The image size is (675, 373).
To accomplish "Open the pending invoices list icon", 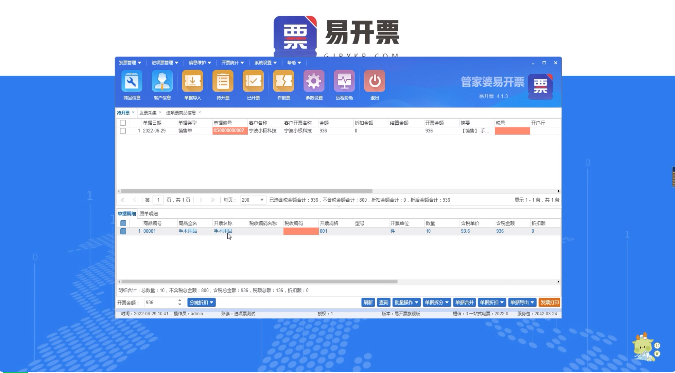I will [223, 81].
